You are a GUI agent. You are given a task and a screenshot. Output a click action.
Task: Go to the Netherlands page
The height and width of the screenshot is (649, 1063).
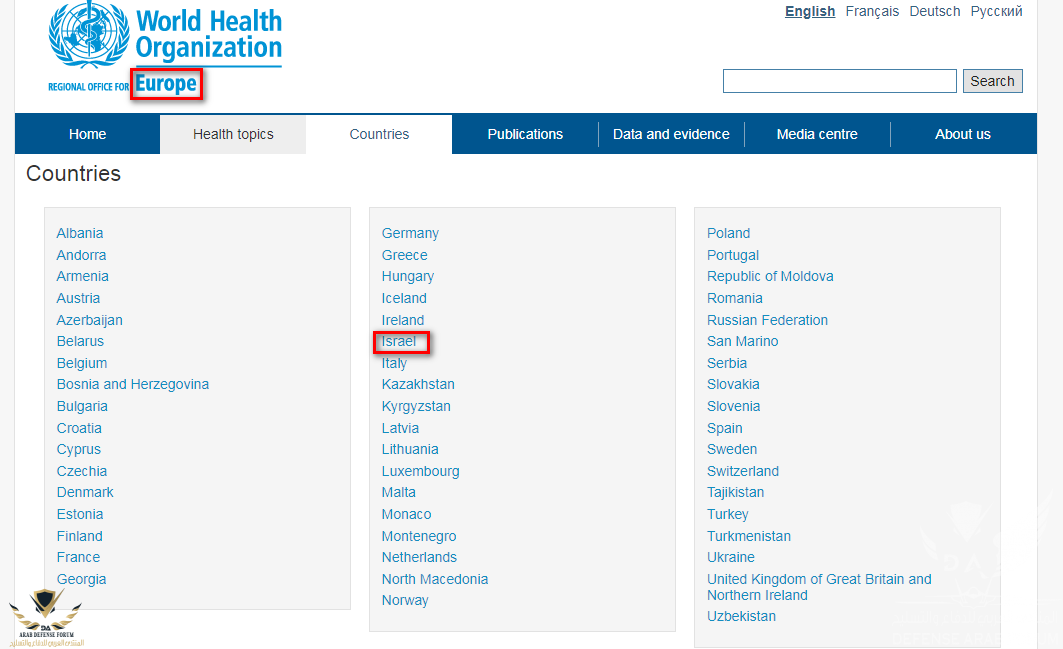[419, 557]
